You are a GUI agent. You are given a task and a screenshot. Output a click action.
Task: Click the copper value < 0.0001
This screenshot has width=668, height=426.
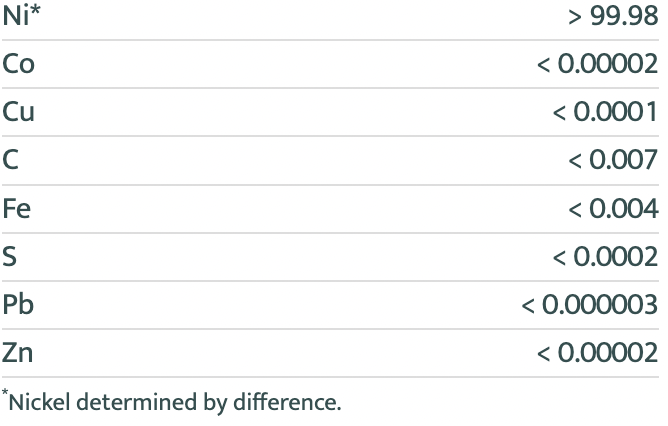606,112
